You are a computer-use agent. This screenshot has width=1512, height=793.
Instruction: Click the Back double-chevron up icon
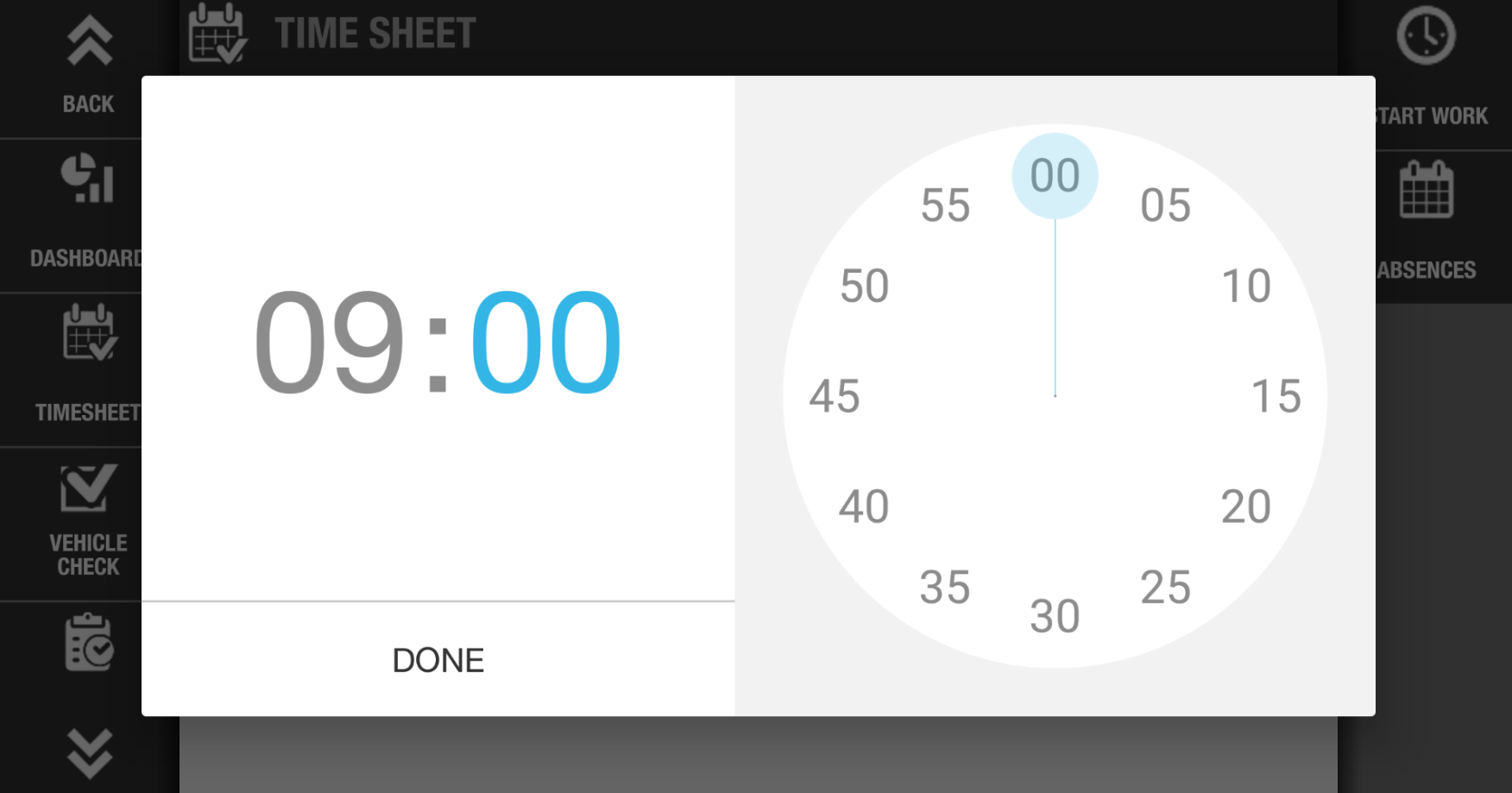point(89,41)
